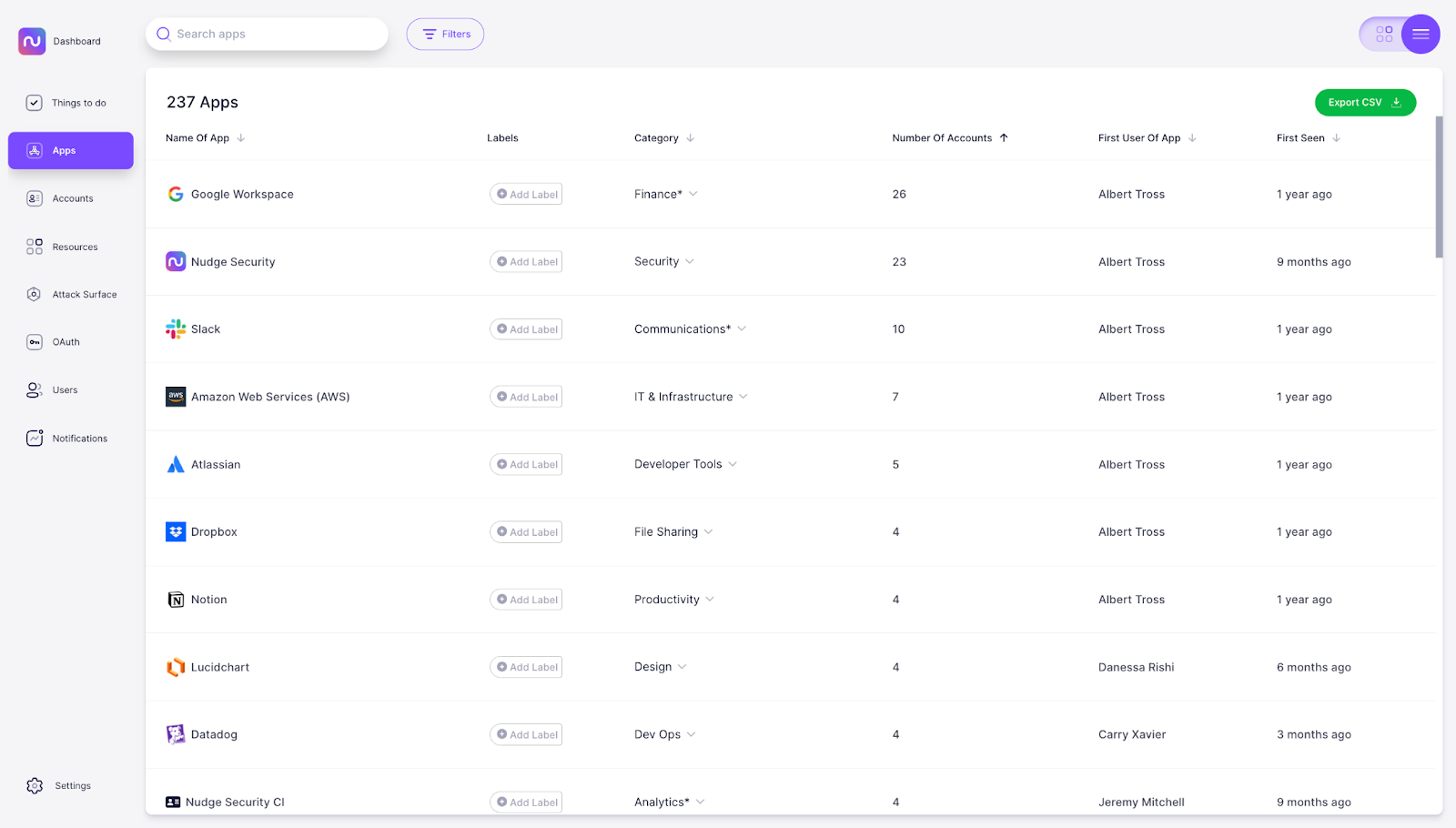Expand the Finance category dropdown for Google Workspace
This screenshot has height=828, width=1456.
[x=693, y=194]
